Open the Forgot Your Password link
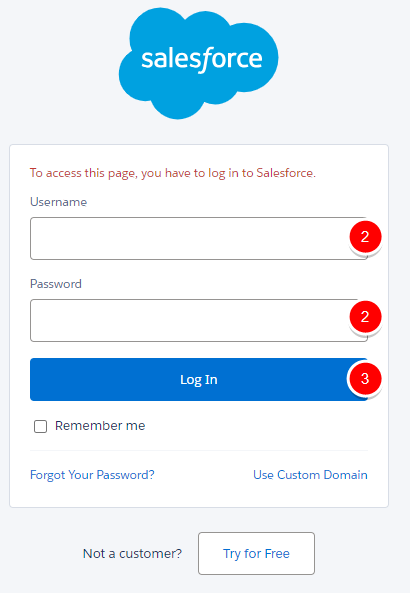 (92, 475)
